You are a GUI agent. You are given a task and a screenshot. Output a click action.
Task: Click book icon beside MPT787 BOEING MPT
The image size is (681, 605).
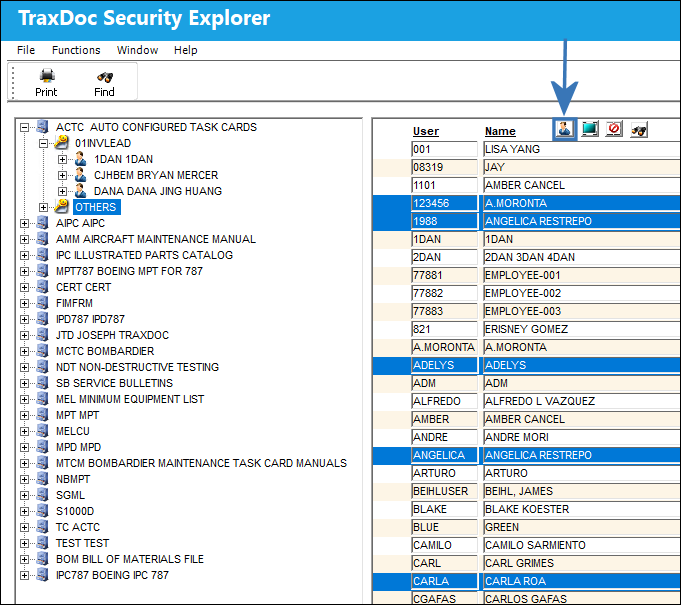(42, 271)
